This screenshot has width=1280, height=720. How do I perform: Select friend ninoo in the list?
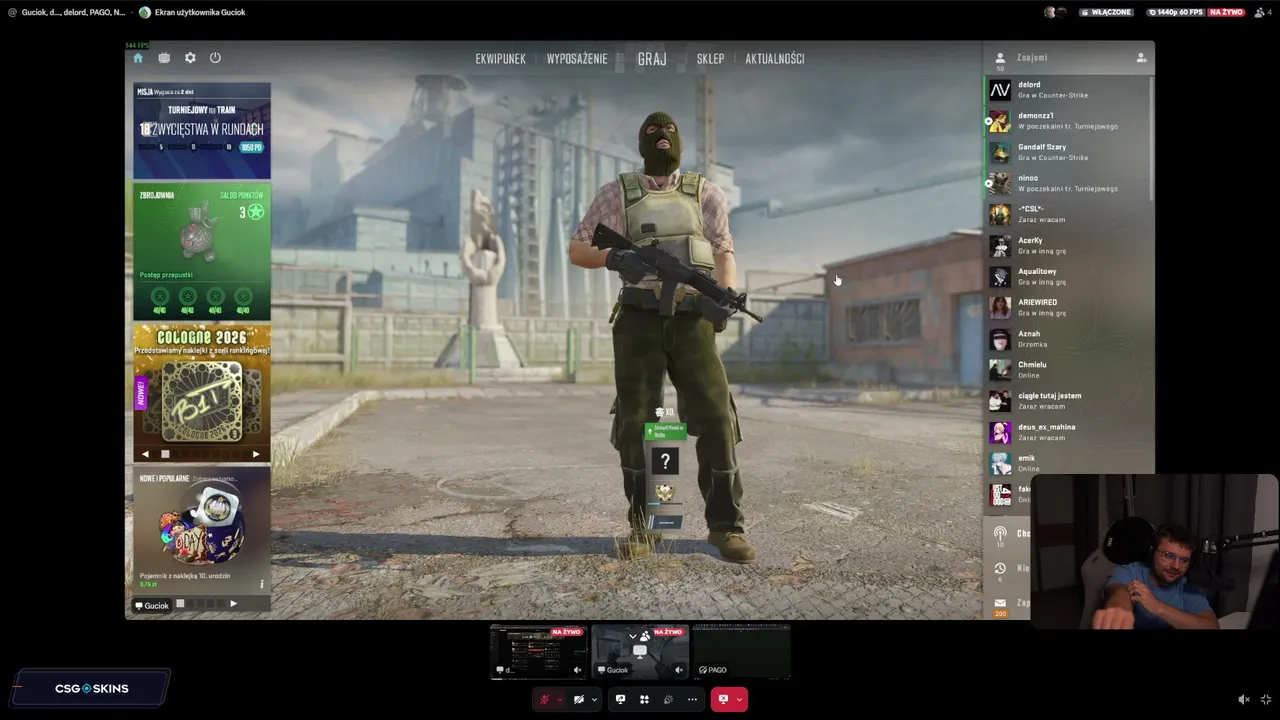pyautogui.click(x=1068, y=183)
